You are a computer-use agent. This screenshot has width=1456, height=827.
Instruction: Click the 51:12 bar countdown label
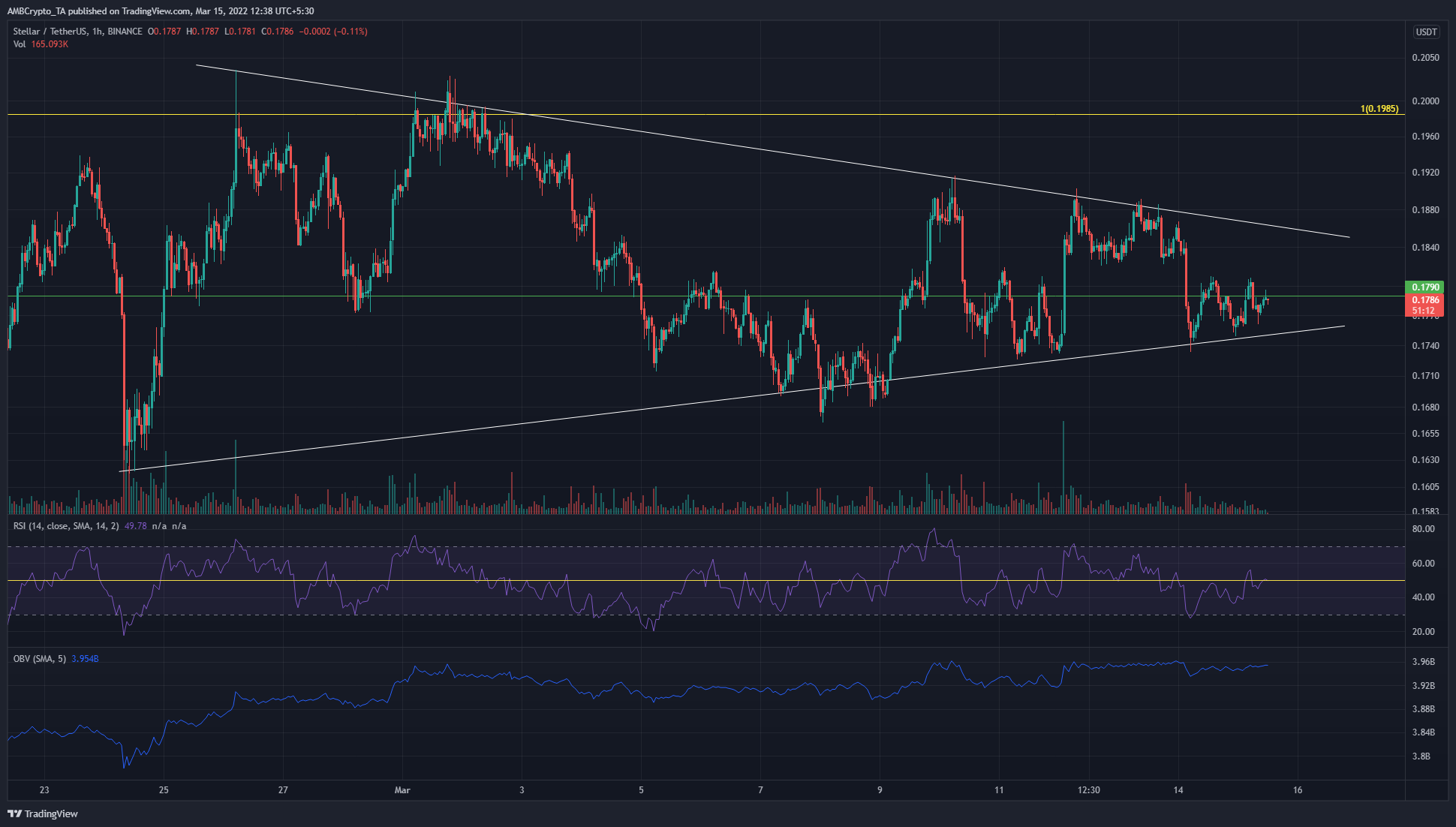click(x=1425, y=311)
